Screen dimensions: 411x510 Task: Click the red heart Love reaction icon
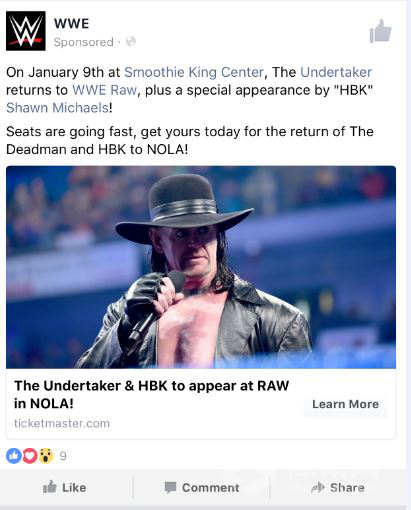tap(30, 456)
